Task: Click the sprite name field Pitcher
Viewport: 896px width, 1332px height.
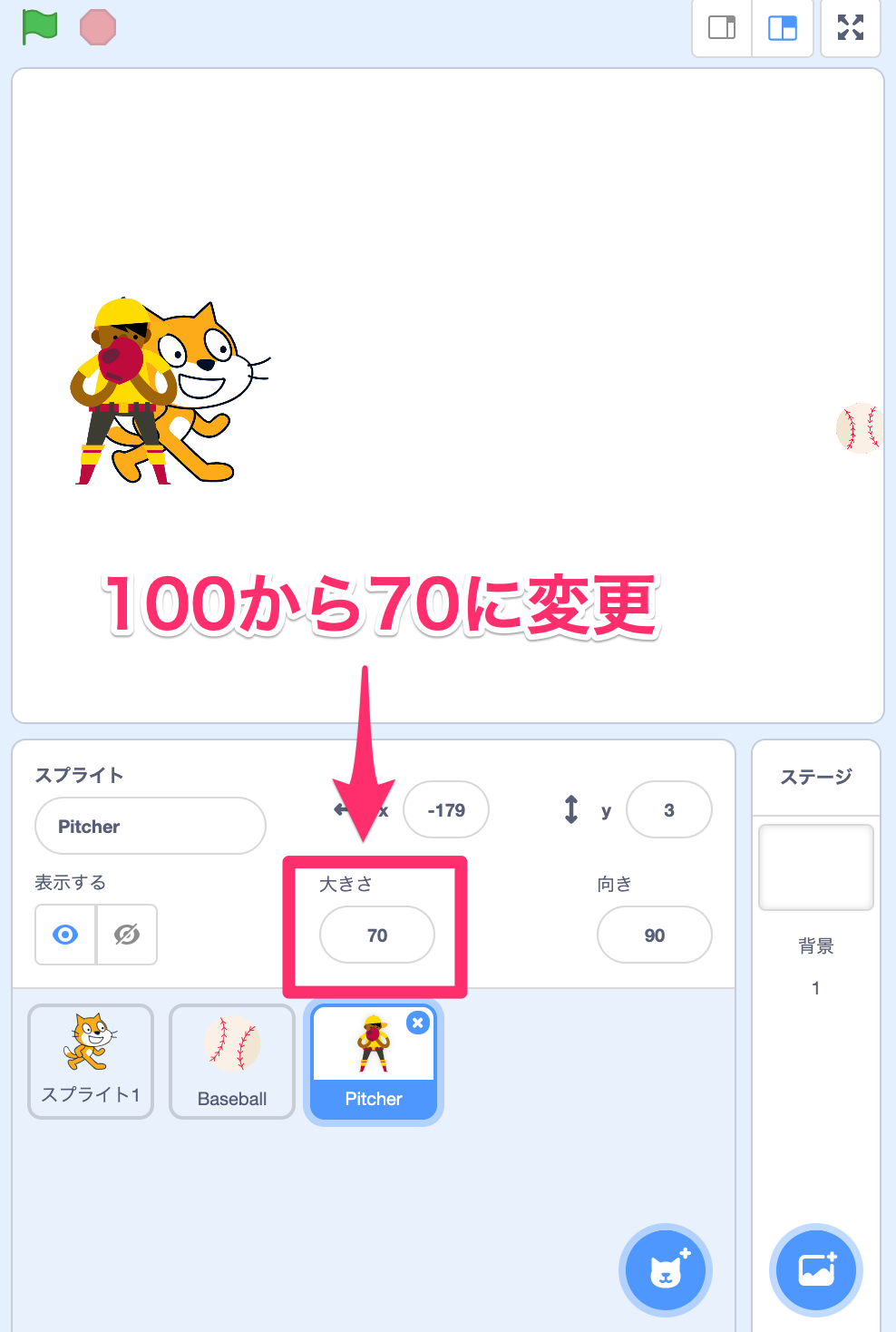Action: (x=151, y=826)
